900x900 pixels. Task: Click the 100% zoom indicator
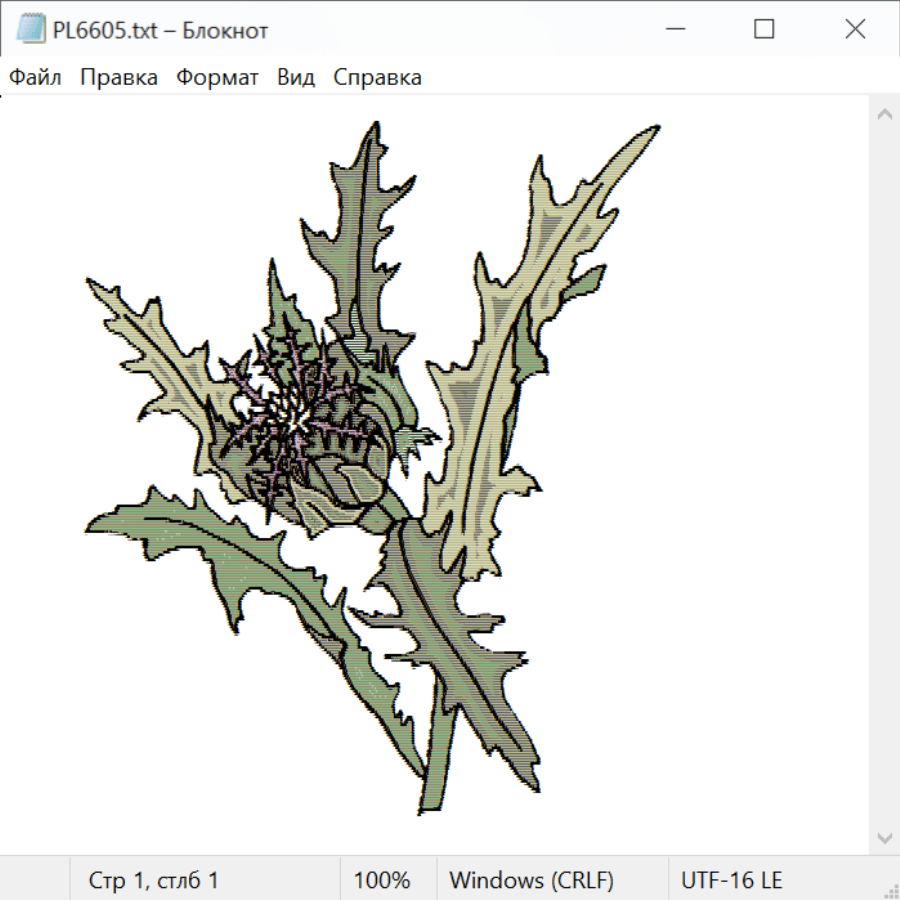click(x=382, y=880)
